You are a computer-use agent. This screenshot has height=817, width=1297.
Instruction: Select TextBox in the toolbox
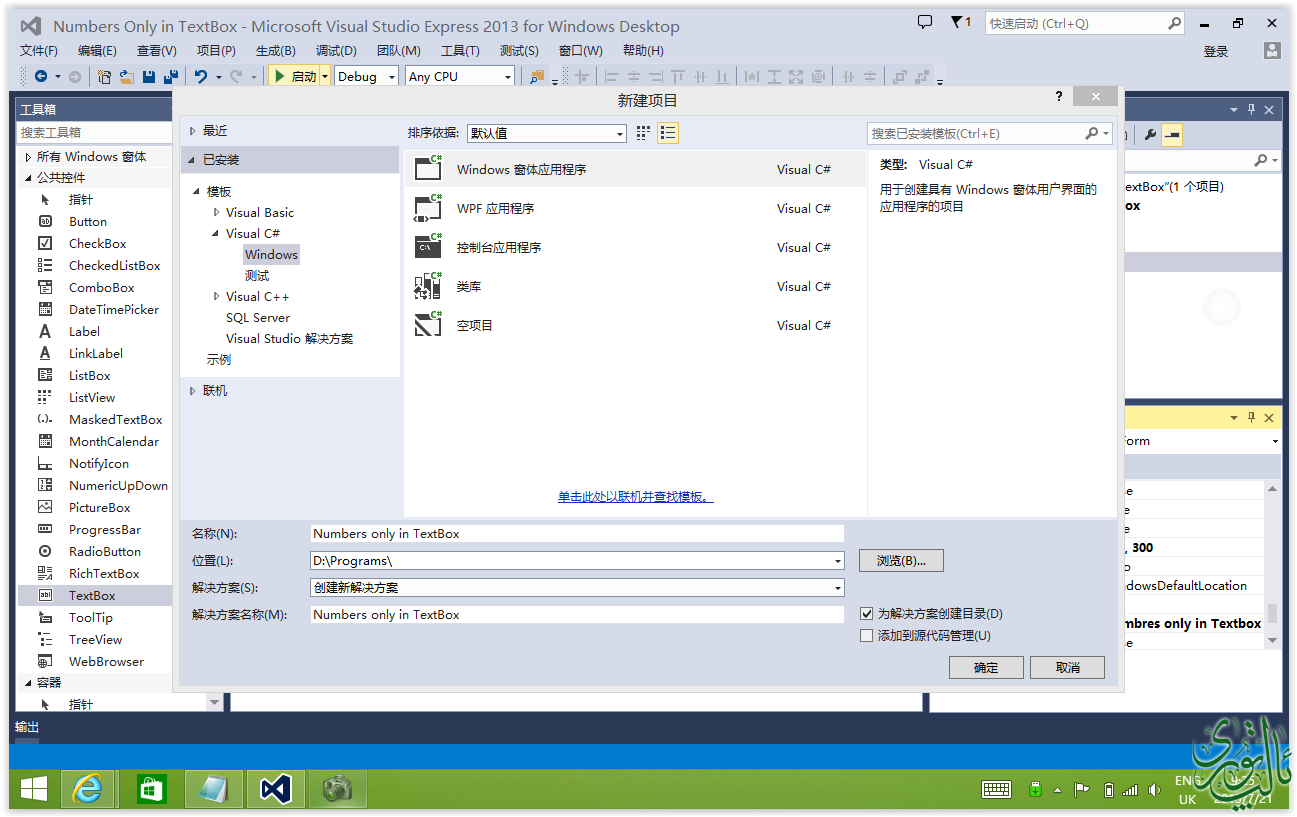pyautogui.click(x=92, y=595)
